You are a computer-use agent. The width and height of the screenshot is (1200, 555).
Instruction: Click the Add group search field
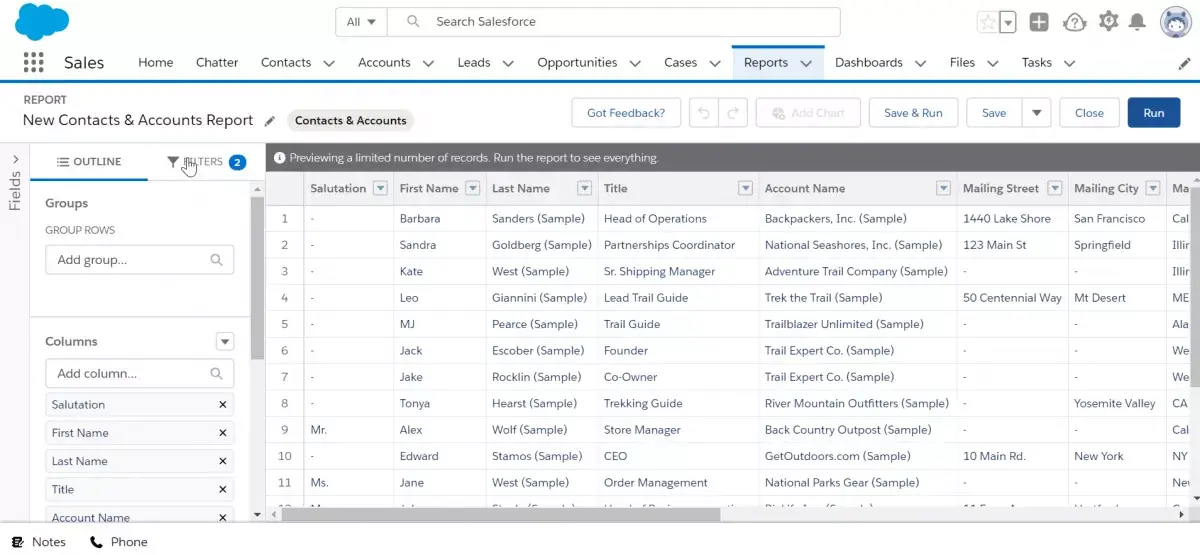pos(139,260)
